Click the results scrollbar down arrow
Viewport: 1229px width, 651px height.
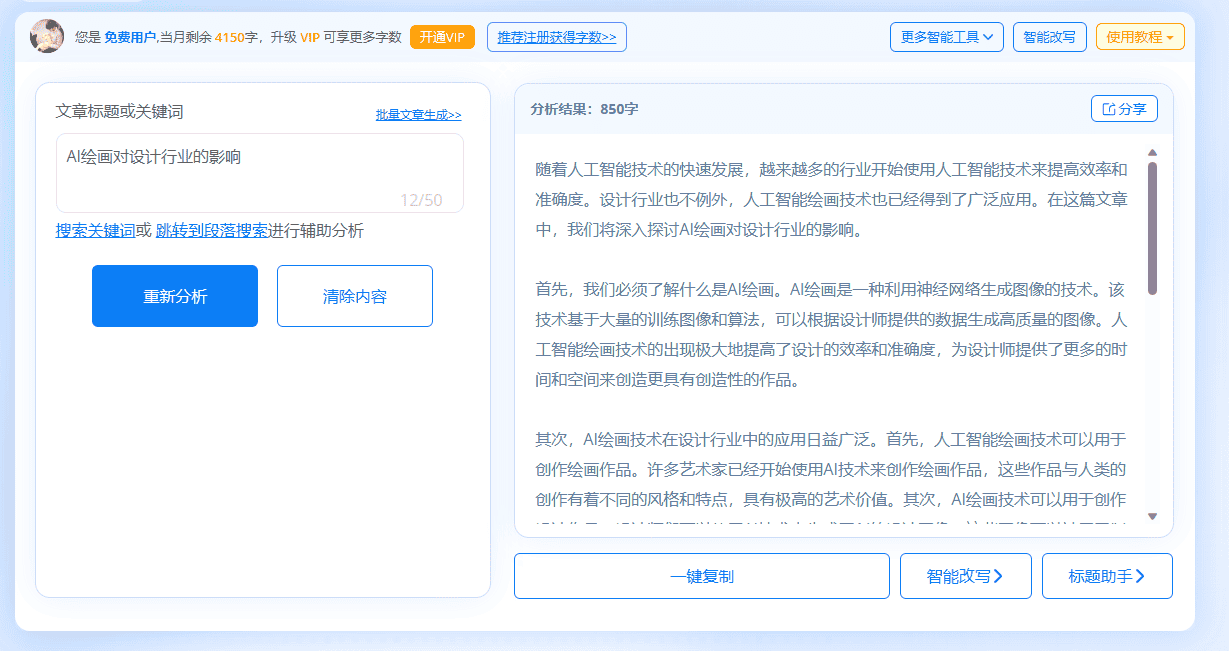coord(1152,517)
